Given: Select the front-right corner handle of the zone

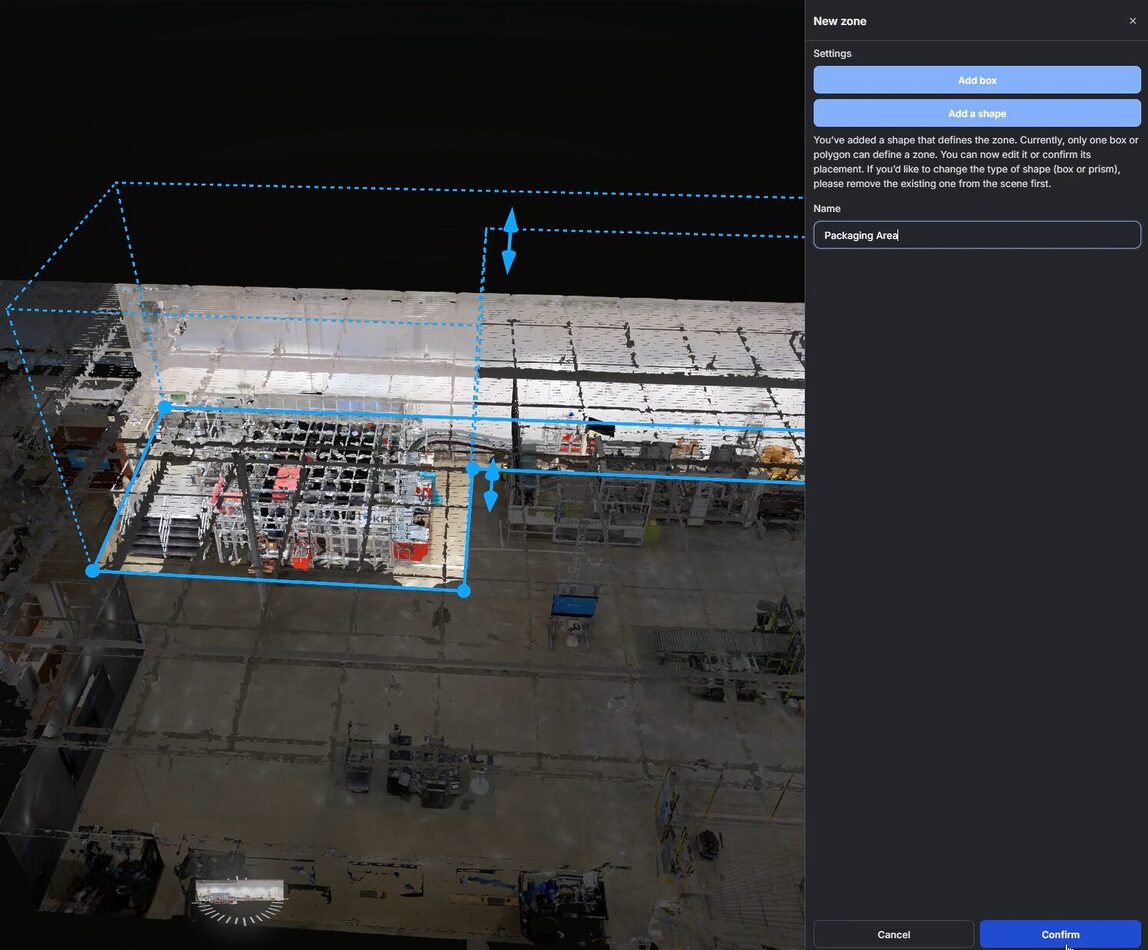Looking at the screenshot, I should pyautogui.click(x=463, y=590).
